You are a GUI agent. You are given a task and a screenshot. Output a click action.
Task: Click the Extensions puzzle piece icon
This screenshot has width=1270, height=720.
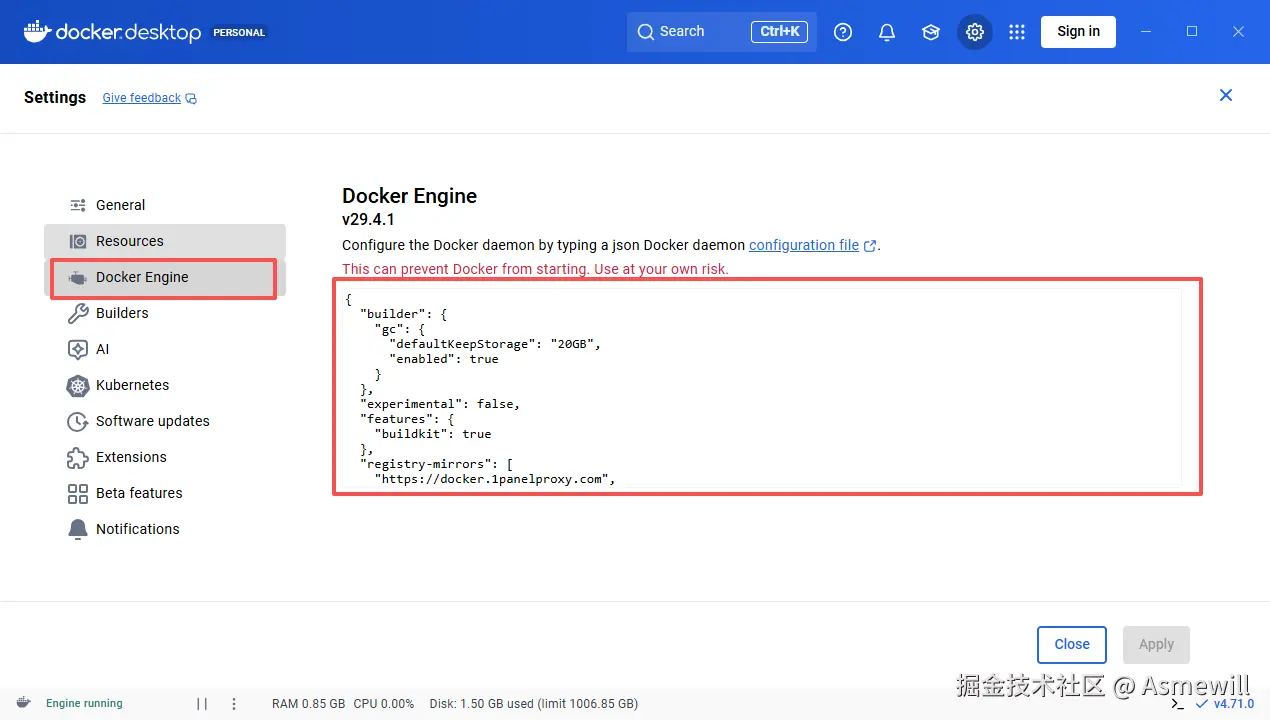(x=78, y=457)
